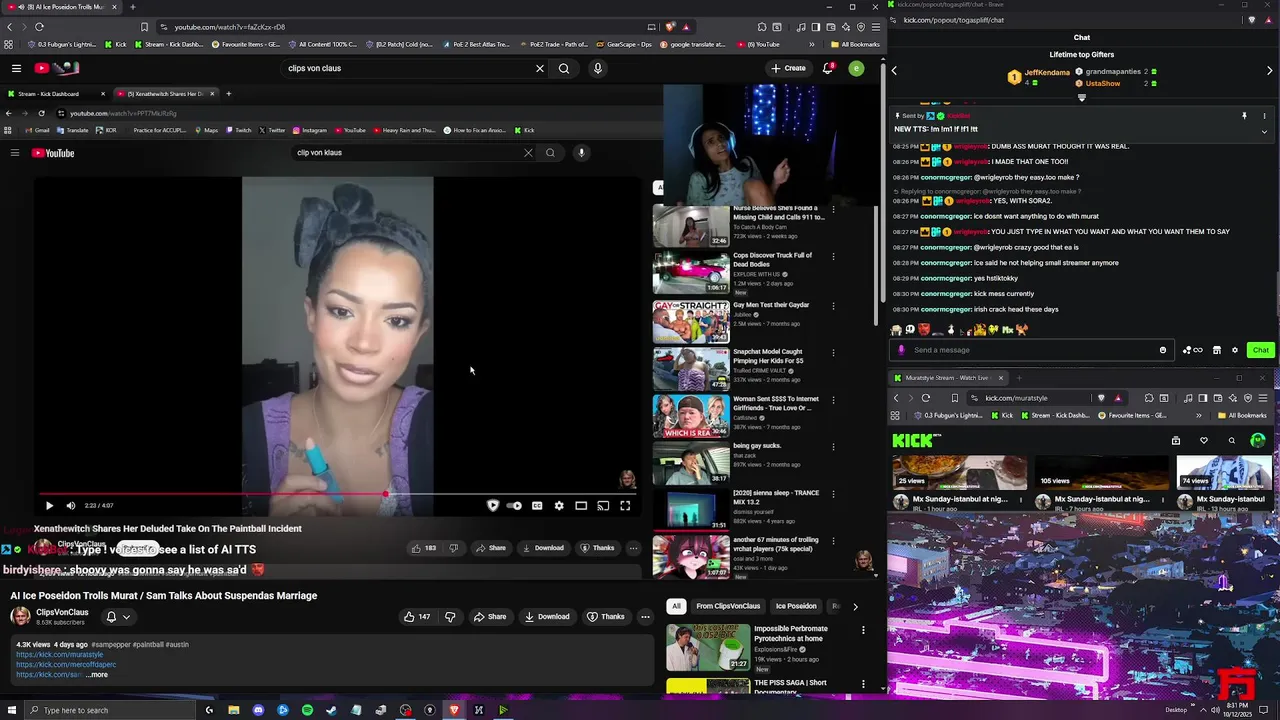Open 'GearScape - Dps' bookmark
The width and height of the screenshot is (1280, 720).
pyautogui.click(x=623, y=44)
